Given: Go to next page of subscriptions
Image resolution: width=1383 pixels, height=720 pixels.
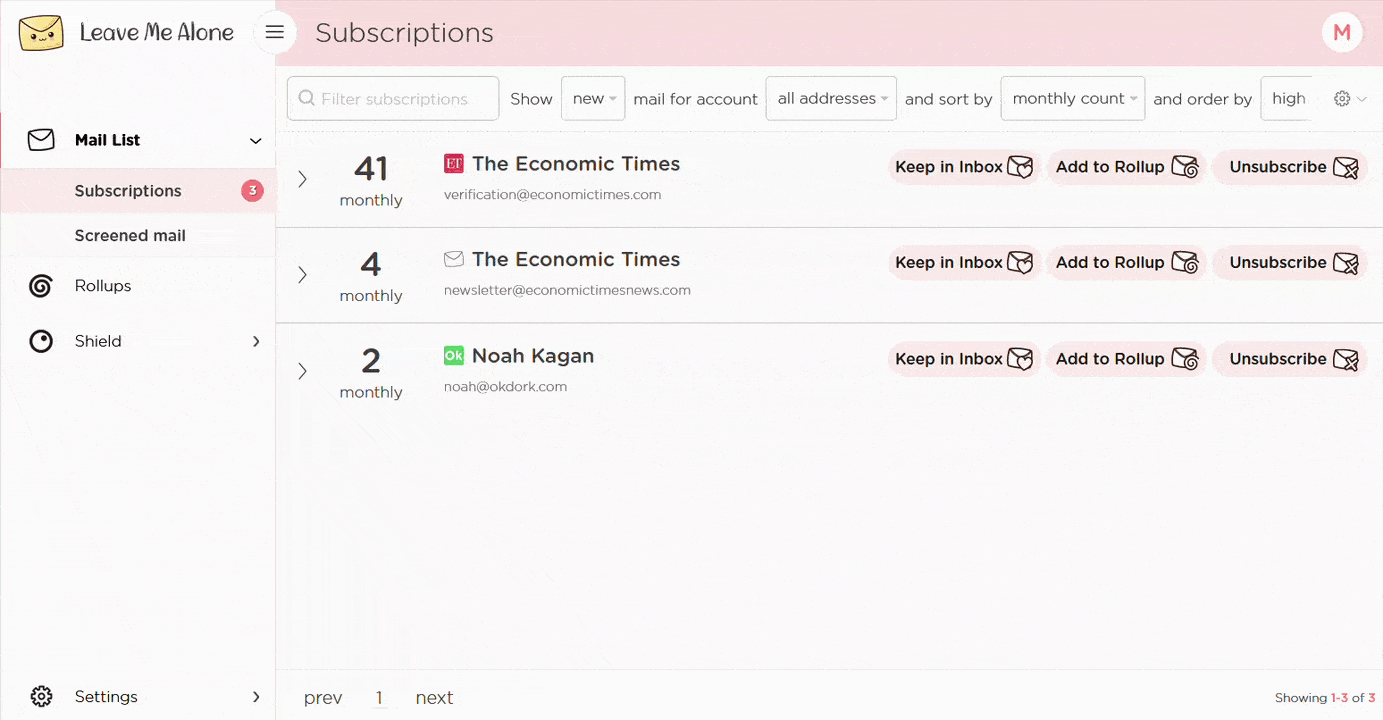Looking at the screenshot, I should coord(434,698).
